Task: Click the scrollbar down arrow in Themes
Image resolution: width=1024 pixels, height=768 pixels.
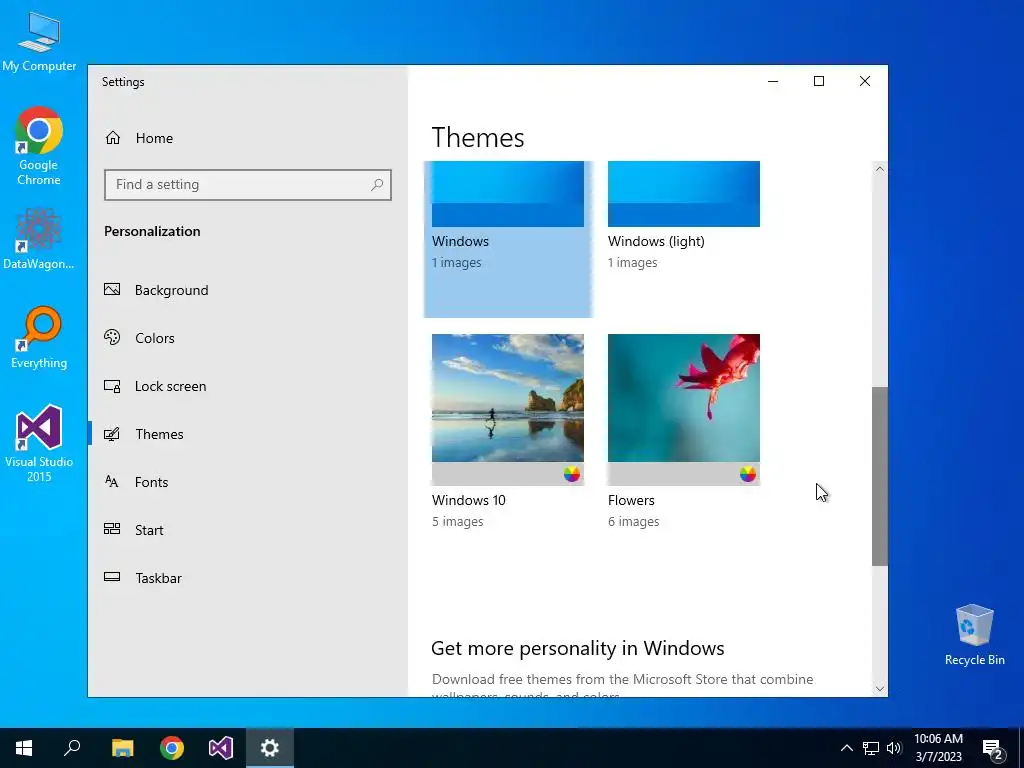Action: pyautogui.click(x=880, y=688)
